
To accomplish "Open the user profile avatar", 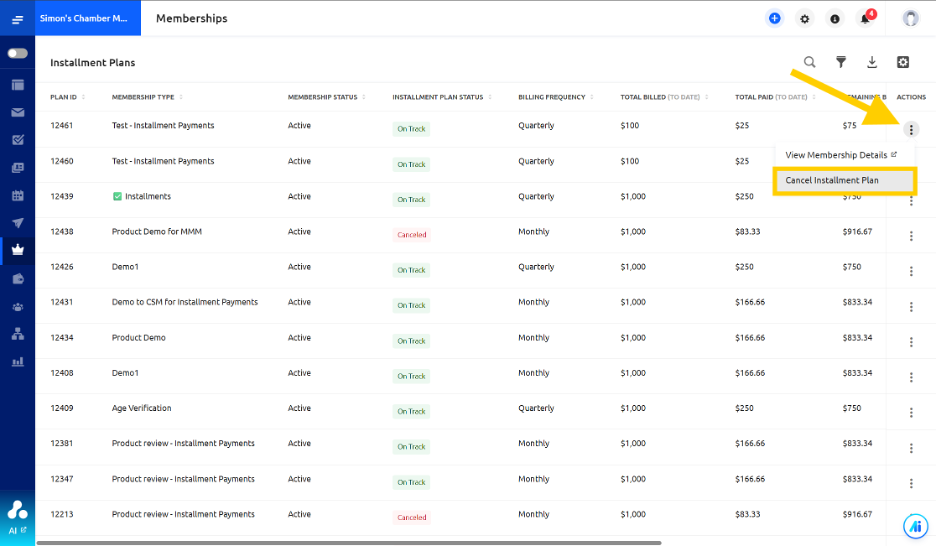I will tap(910, 18).
